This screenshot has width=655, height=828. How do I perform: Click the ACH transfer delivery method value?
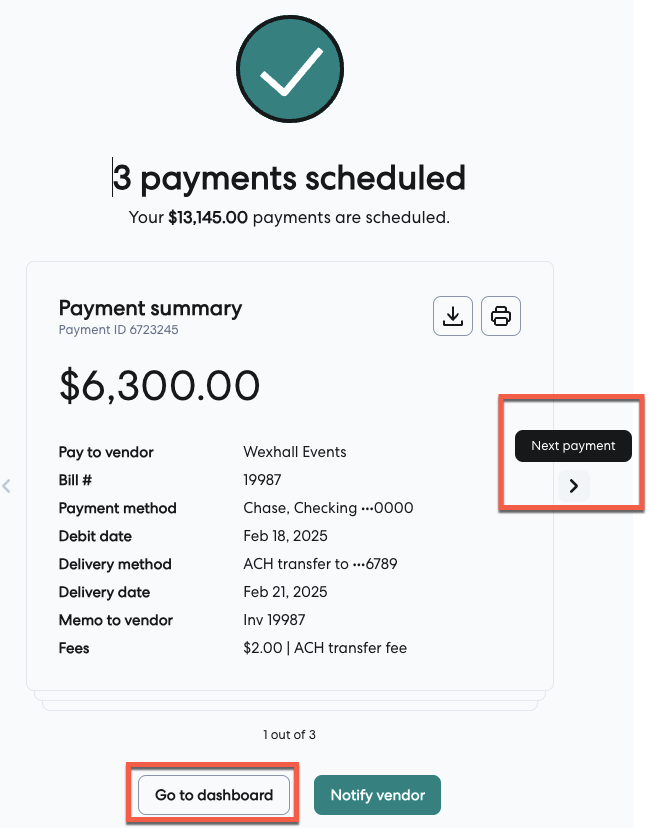click(320, 564)
